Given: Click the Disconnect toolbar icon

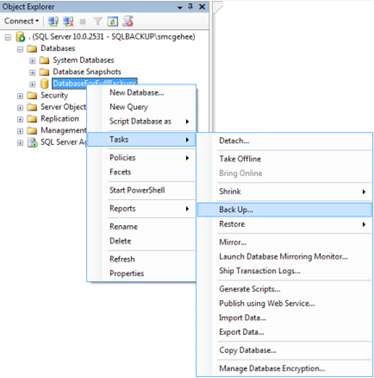Looking at the screenshot, I should coord(68,21).
